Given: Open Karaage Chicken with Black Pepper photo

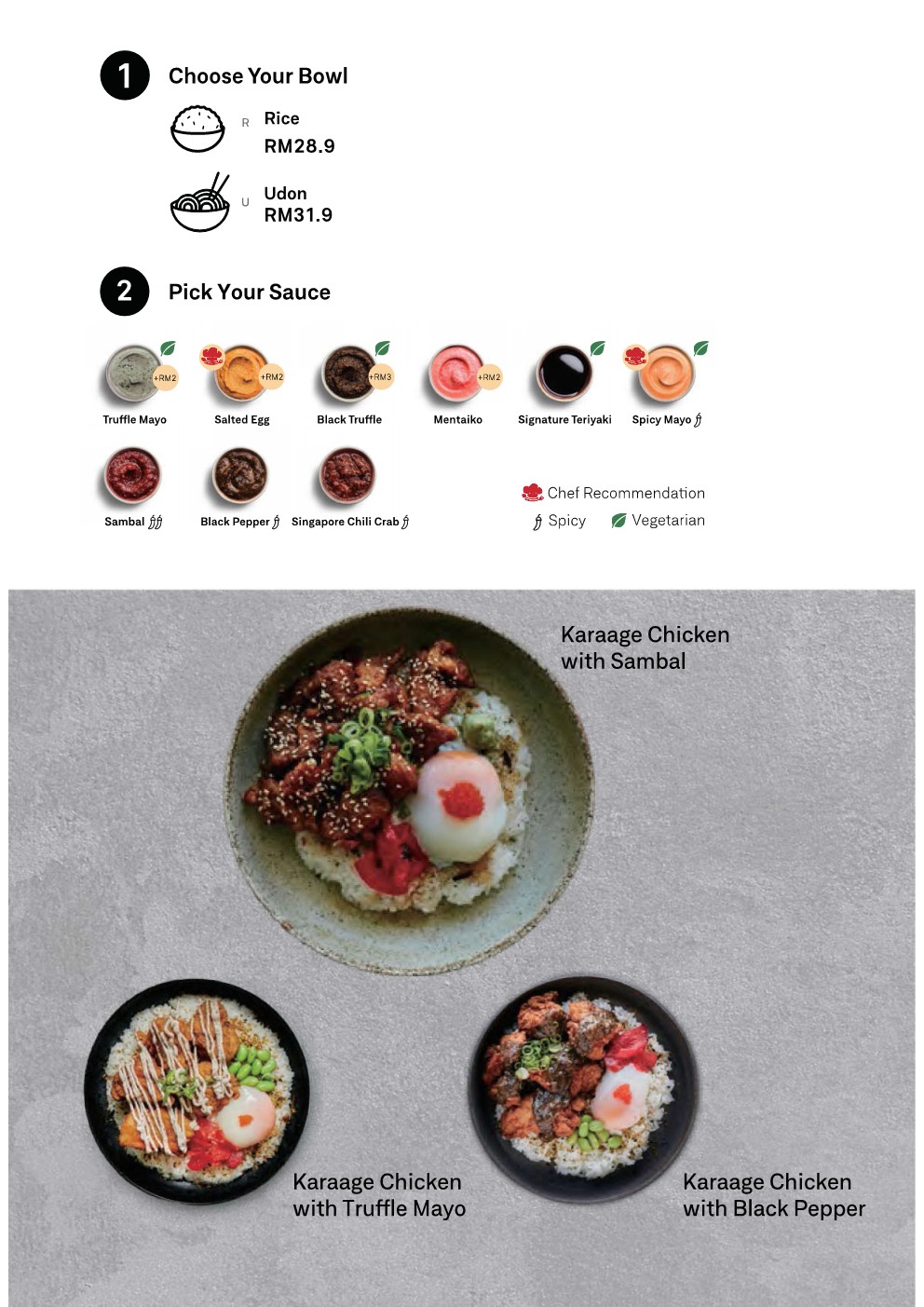Looking at the screenshot, I should point(584,1090).
